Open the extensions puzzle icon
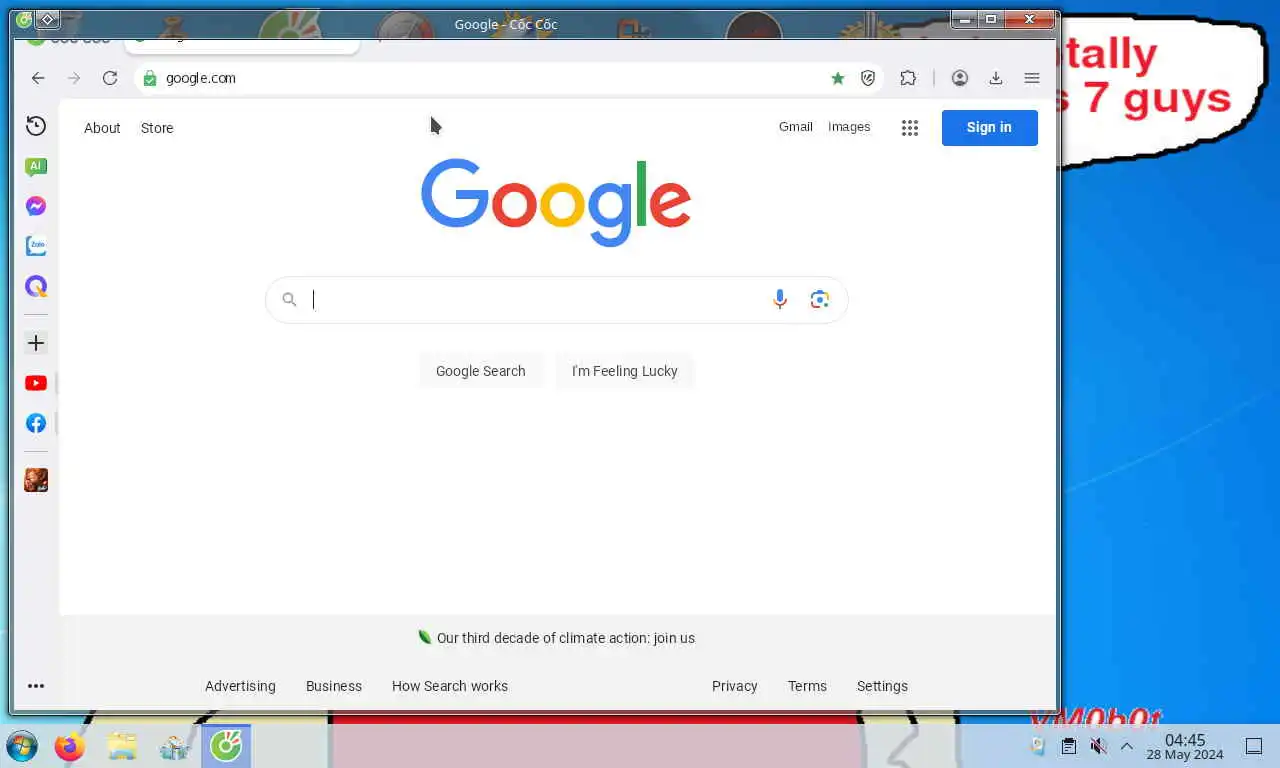This screenshot has width=1280, height=768. click(x=908, y=78)
